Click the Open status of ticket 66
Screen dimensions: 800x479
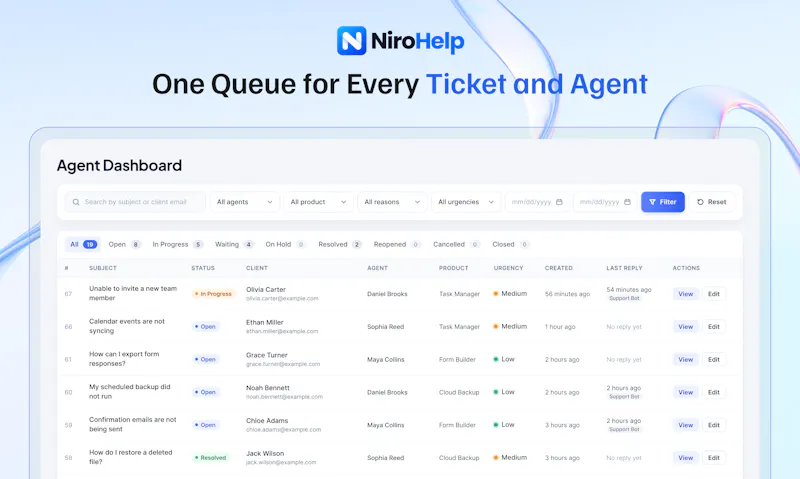205,326
